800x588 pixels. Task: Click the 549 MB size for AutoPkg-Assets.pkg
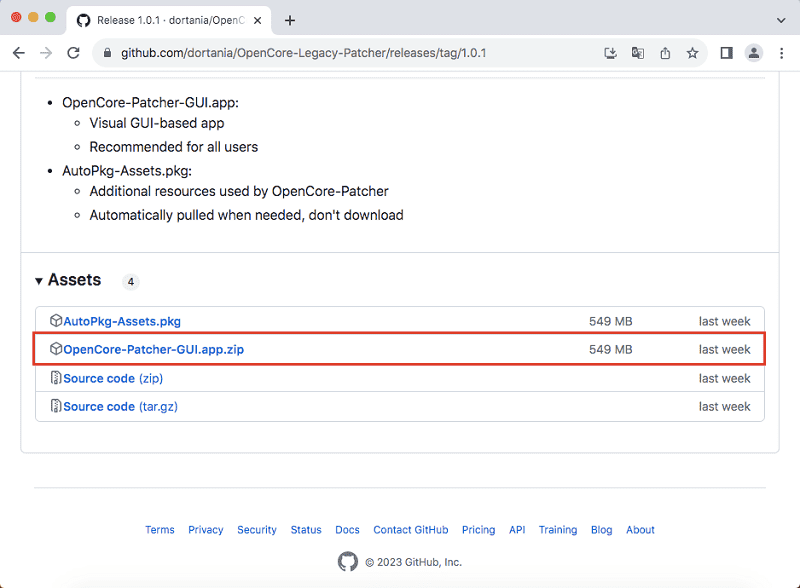pos(611,322)
